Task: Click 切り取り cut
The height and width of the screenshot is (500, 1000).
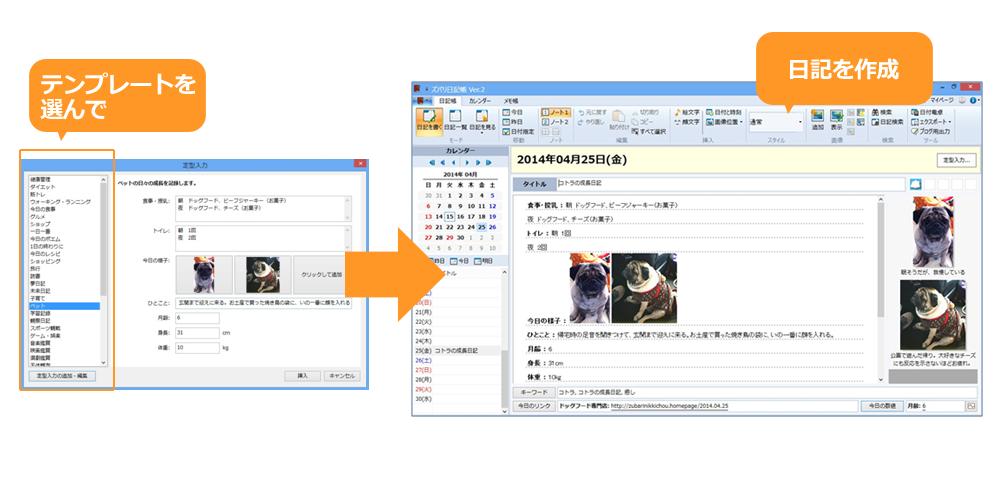Action: pyautogui.click(x=645, y=112)
